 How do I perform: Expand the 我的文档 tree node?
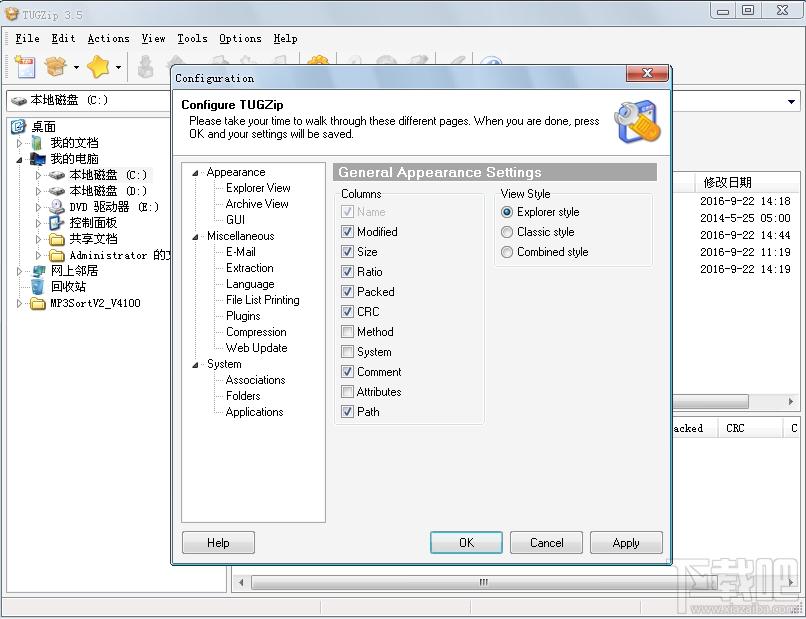coord(20,143)
